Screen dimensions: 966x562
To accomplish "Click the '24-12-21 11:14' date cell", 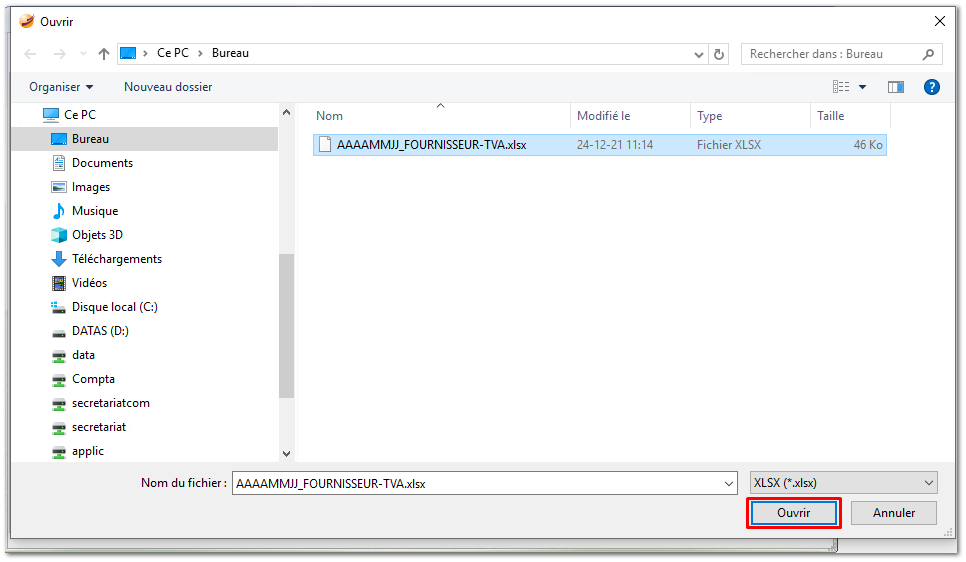I will pos(614,145).
